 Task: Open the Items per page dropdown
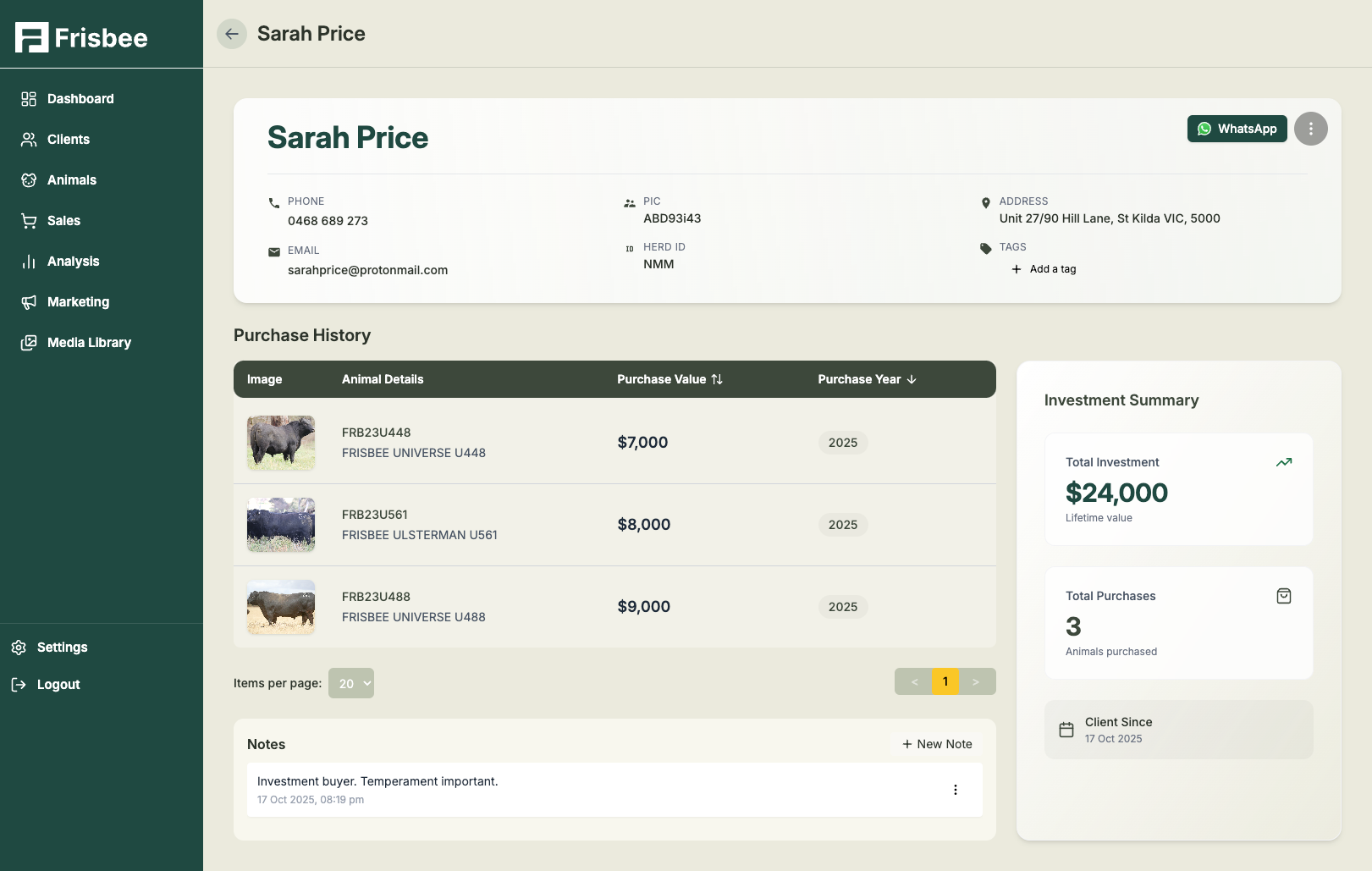351,683
